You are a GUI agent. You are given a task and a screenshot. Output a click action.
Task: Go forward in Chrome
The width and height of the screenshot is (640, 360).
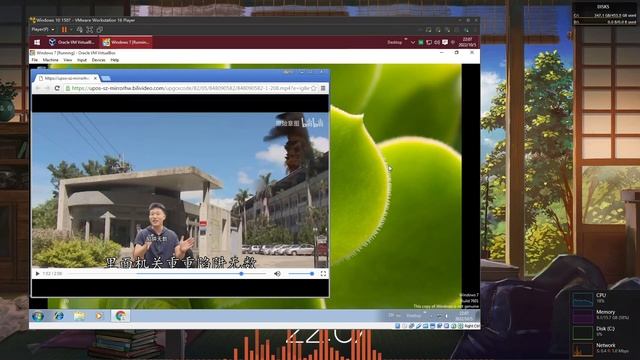47,88
